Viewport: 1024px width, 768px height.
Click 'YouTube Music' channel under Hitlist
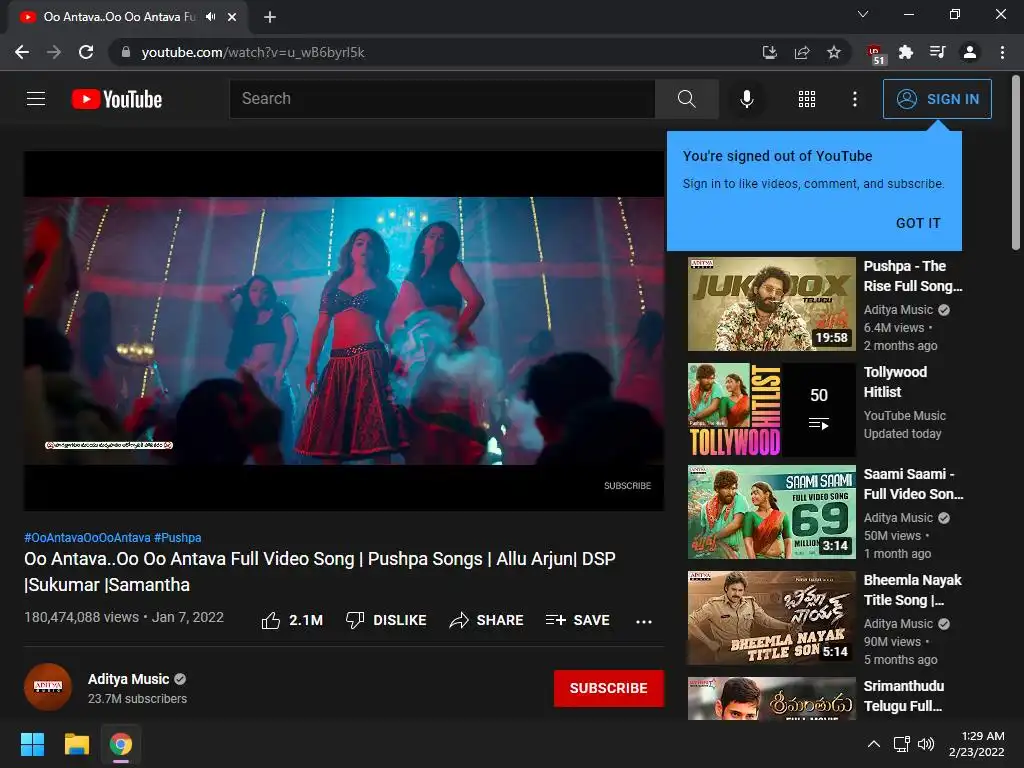(x=904, y=415)
